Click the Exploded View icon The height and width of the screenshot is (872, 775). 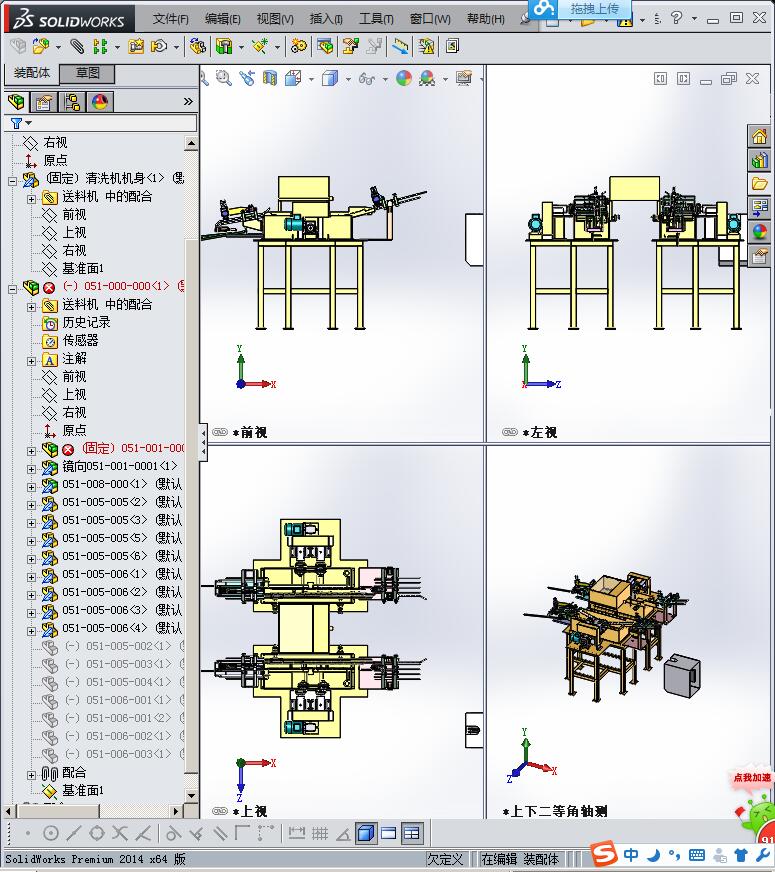[x=350, y=46]
